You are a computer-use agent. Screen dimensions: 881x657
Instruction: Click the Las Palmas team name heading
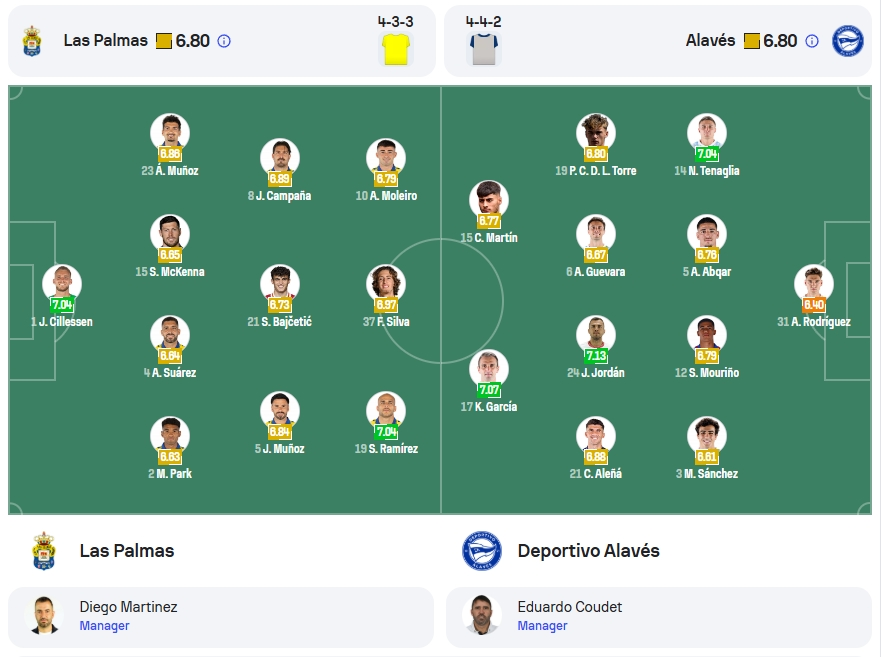[x=127, y=551]
